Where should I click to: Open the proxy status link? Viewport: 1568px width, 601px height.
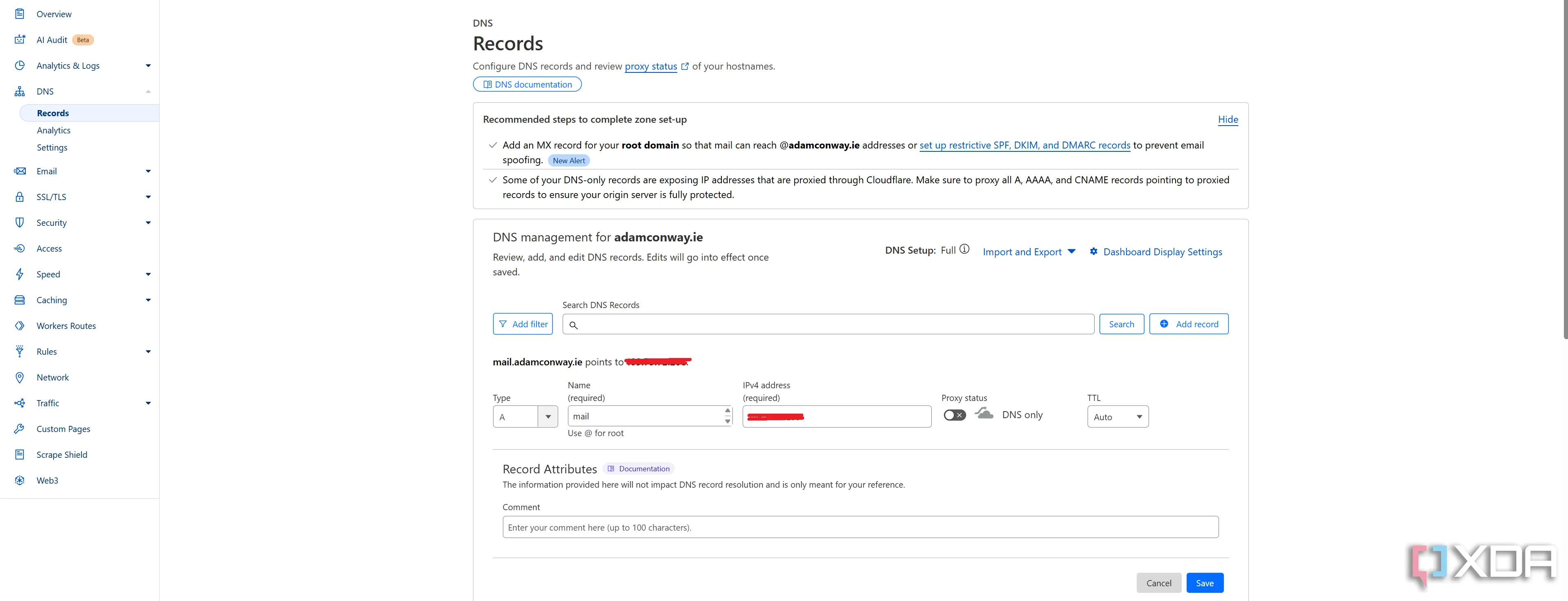pos(651,66)
